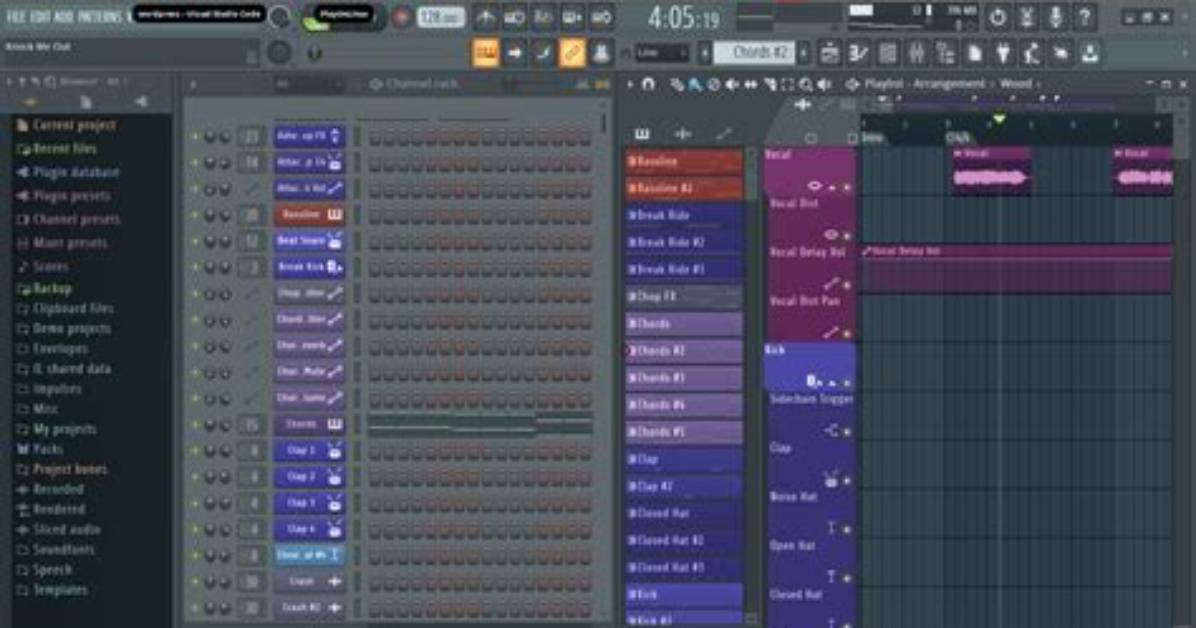Select Chop FX pattern in picker list
Image resolution: width=1196 pixels, height=628 pixels.
(683, 296)
